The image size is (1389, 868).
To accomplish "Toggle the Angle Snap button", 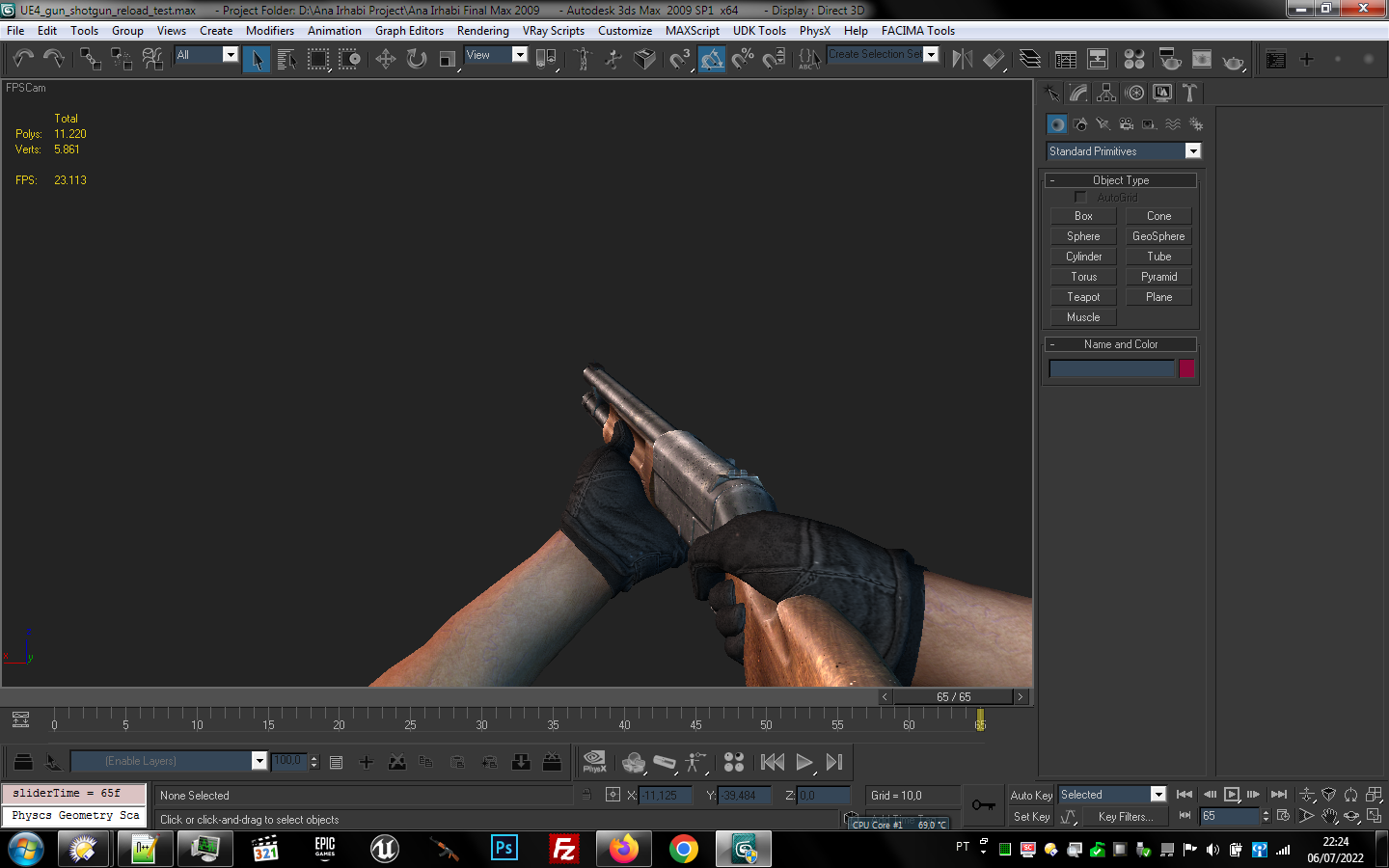I will click(x=712, y=60).
